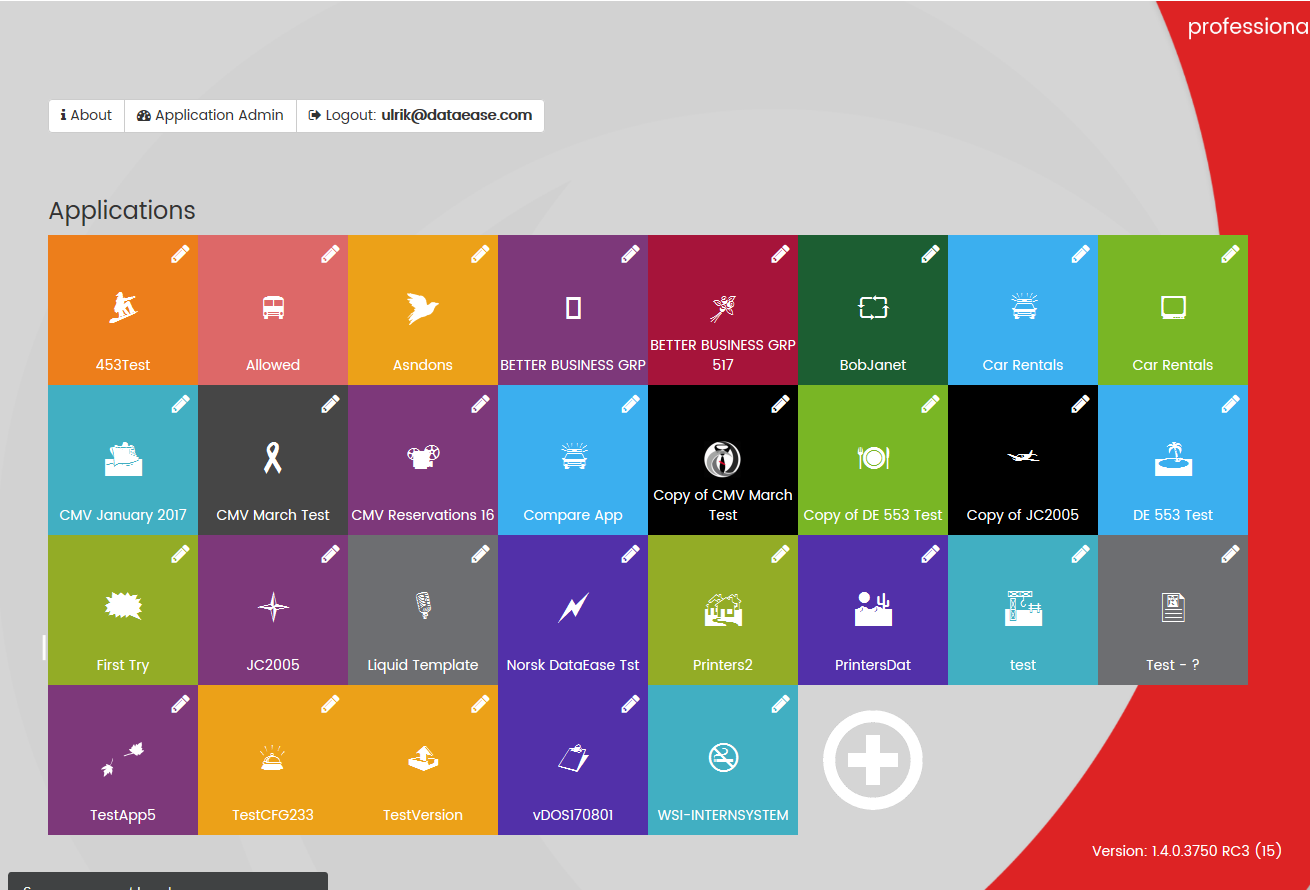Open 453Test via the snowboarder icon
This screenshot has width=1310, height=890.
[x=123, y=308]
